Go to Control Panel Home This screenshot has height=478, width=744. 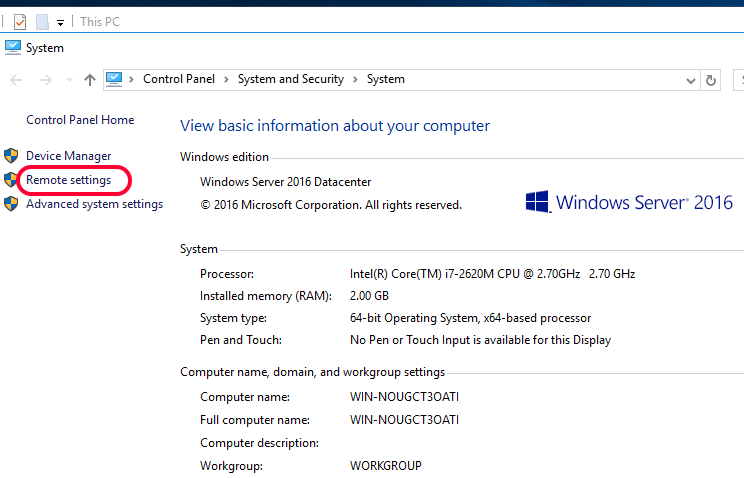(80, 120)
